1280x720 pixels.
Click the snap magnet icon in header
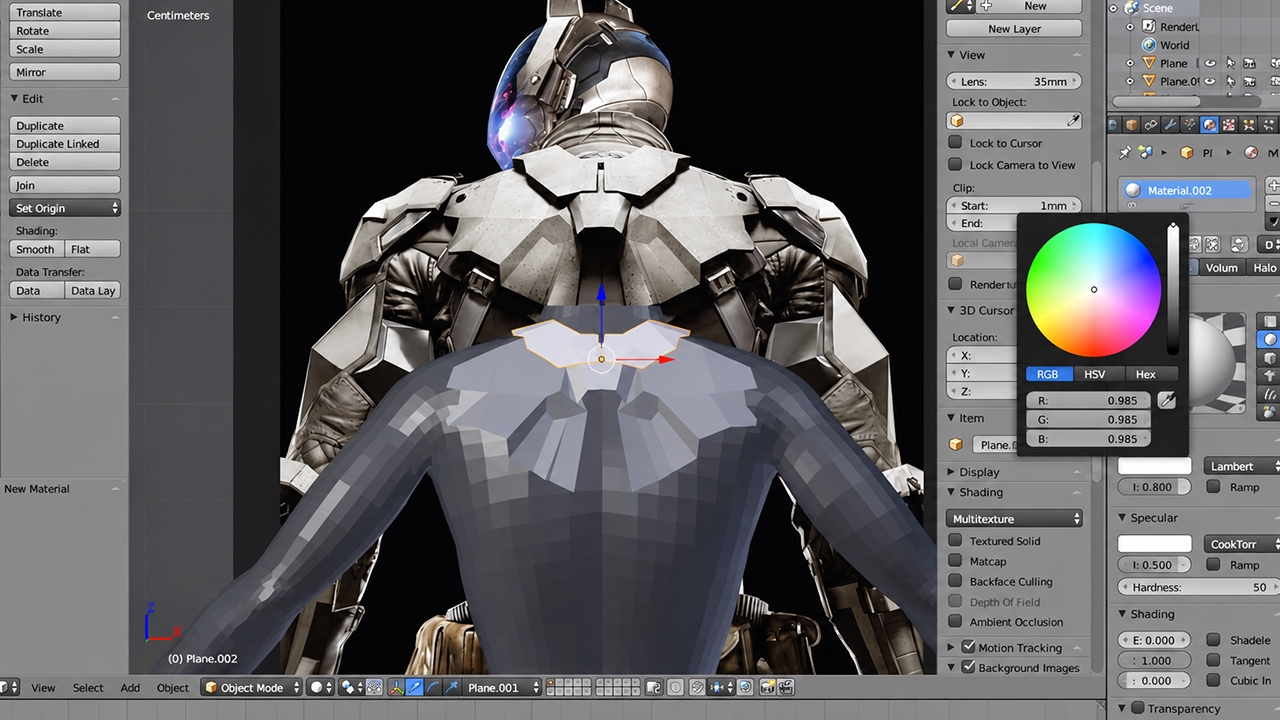pos(698,687)
